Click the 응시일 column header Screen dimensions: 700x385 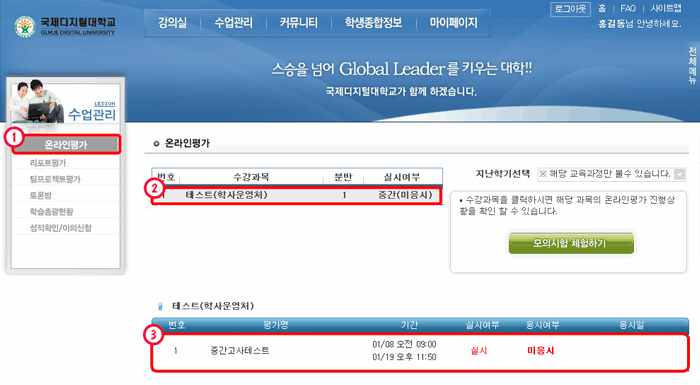point(631,325)
